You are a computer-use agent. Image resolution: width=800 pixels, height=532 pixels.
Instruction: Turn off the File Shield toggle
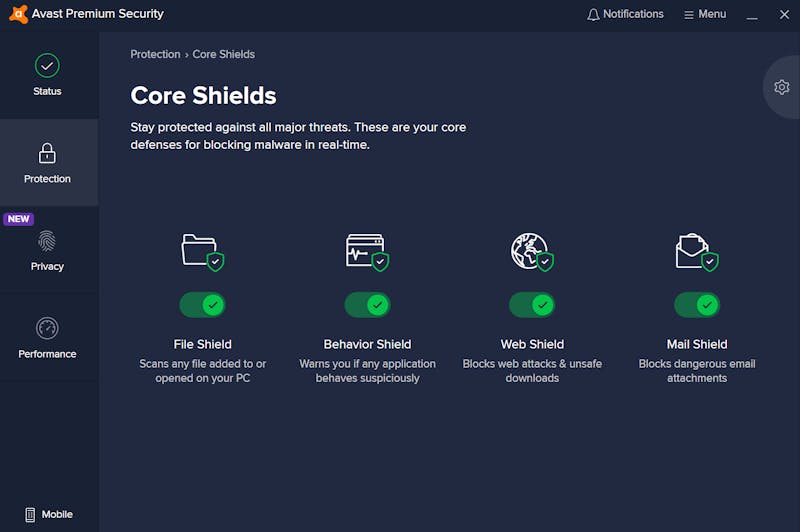point(203,305)
